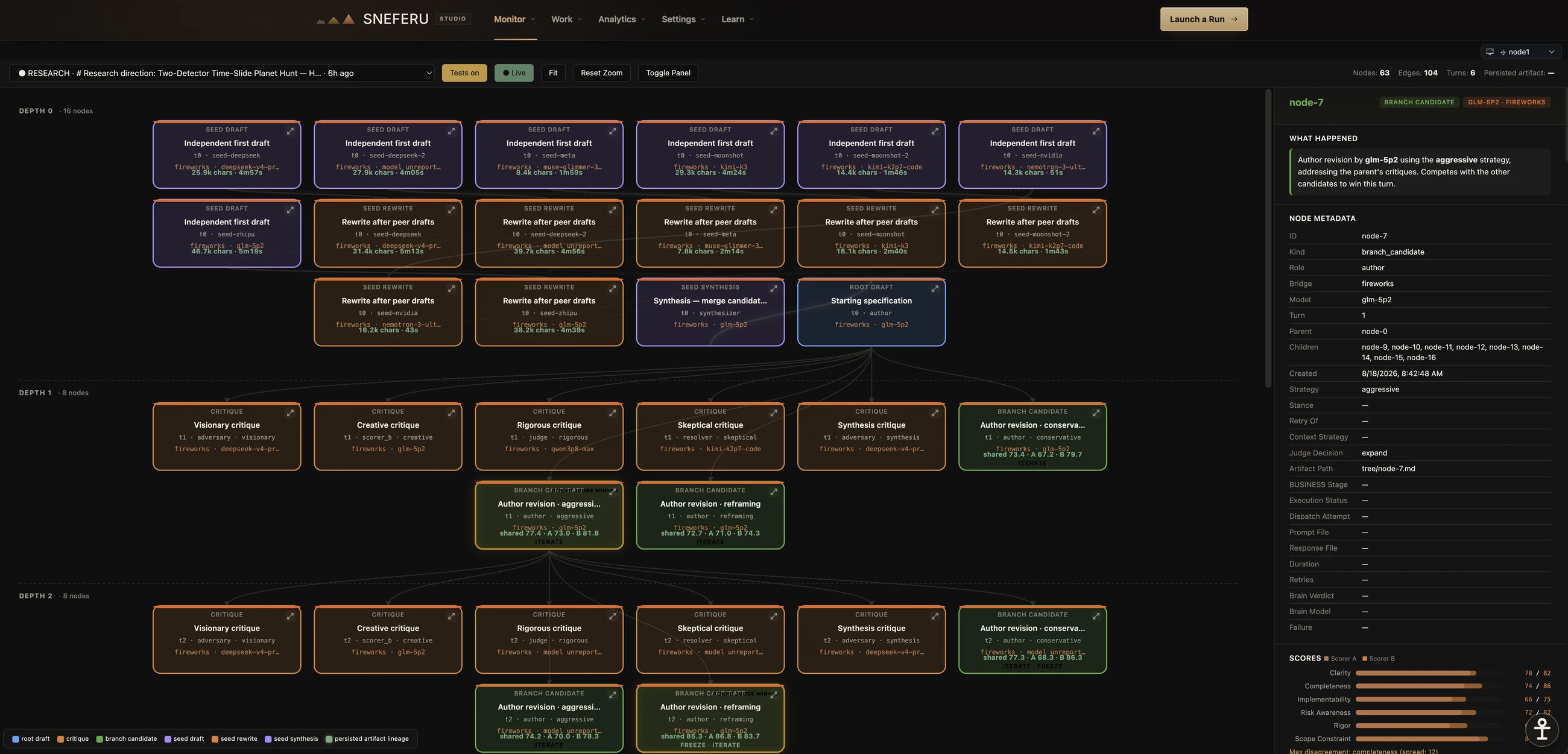Expand the t1 Visionary critique card
The width and height of the screenshot is (1568, 754).
point(290,413)
